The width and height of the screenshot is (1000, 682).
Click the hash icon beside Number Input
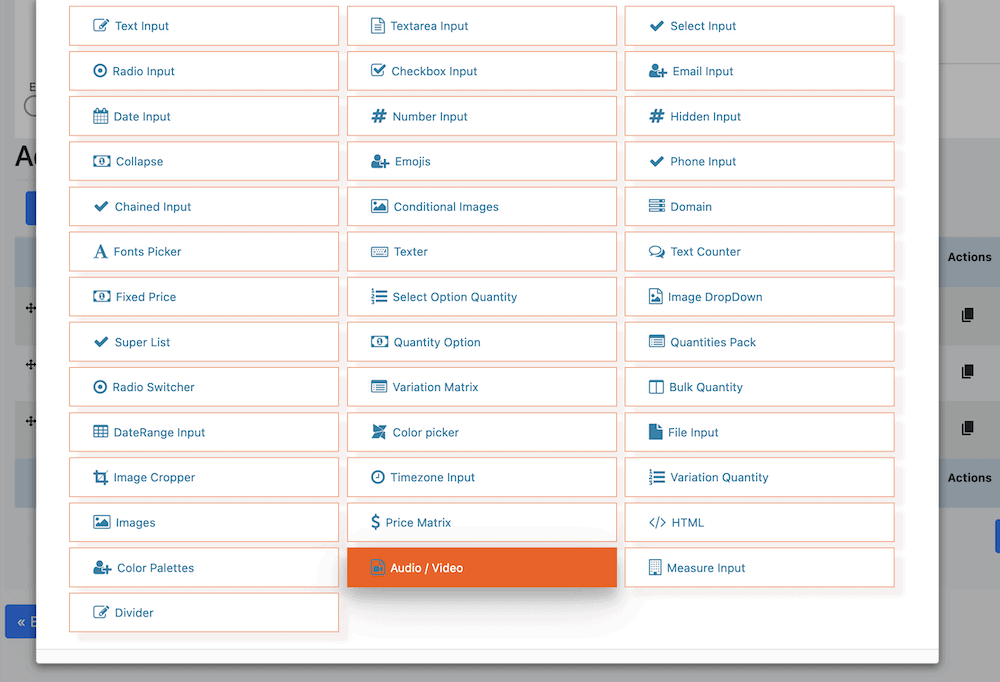379,116
